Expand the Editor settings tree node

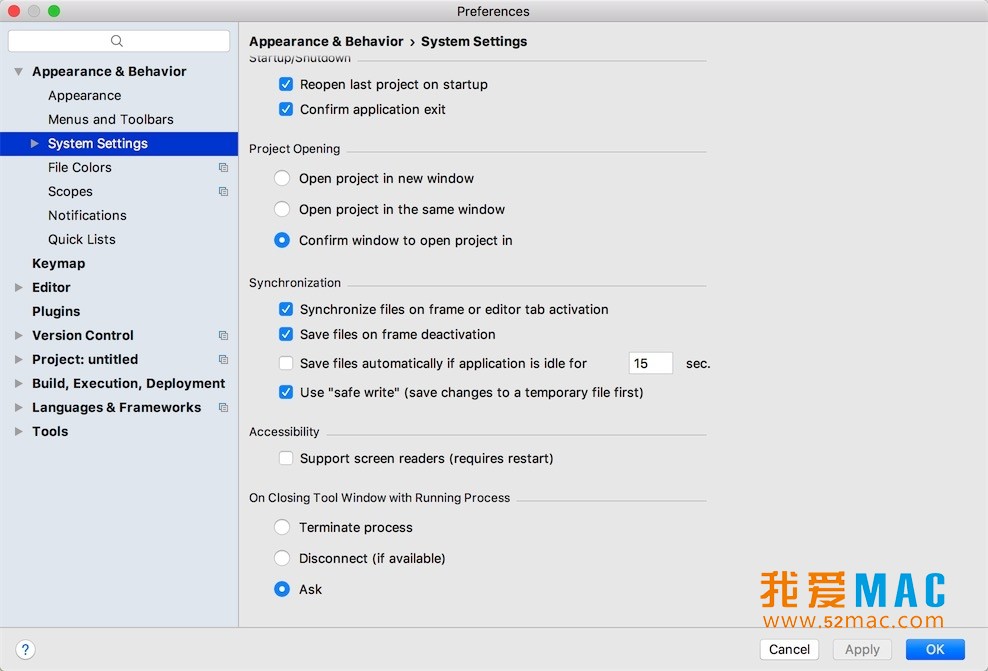click(18, 287)
